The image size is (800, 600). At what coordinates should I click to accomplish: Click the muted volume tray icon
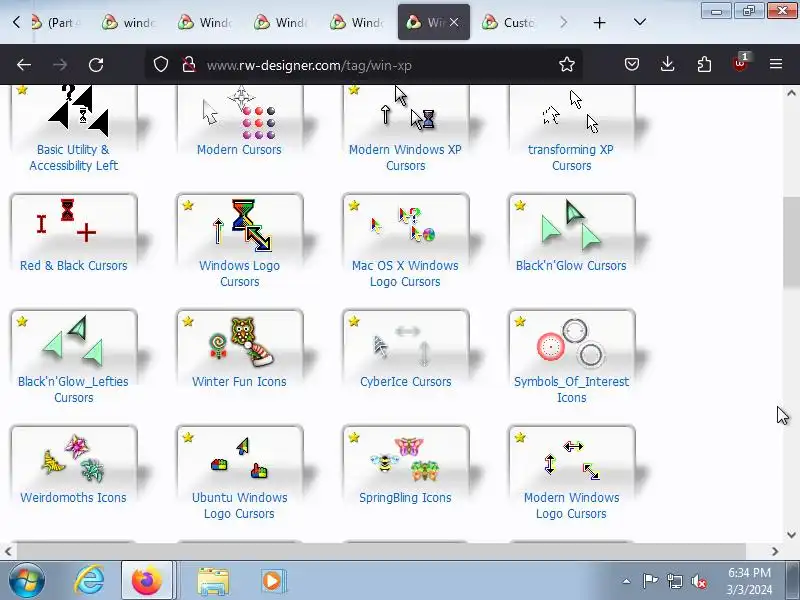click(699, 581)
